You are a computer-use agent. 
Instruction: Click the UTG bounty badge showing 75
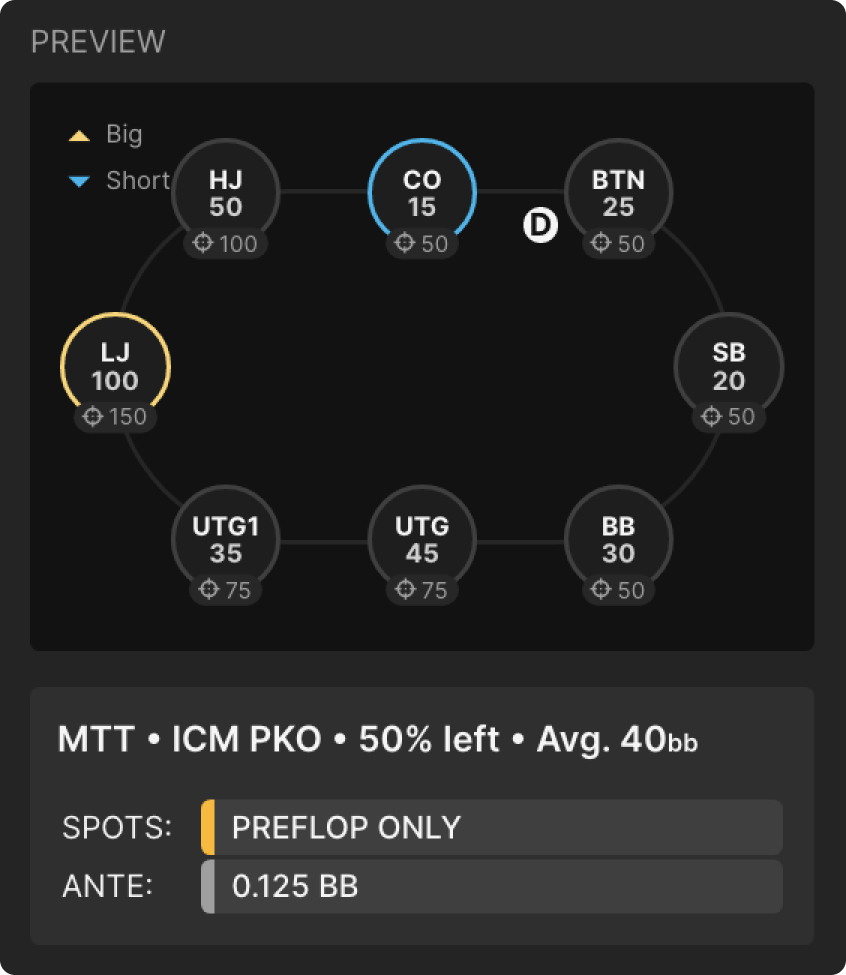coord(422,590)
